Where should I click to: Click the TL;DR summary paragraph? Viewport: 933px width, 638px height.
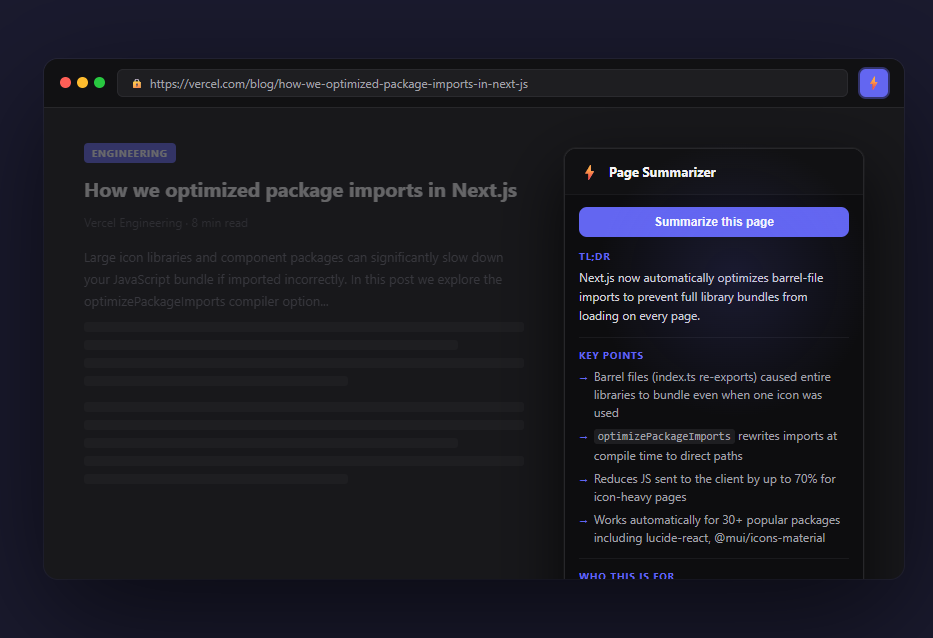tap(701, 297)
